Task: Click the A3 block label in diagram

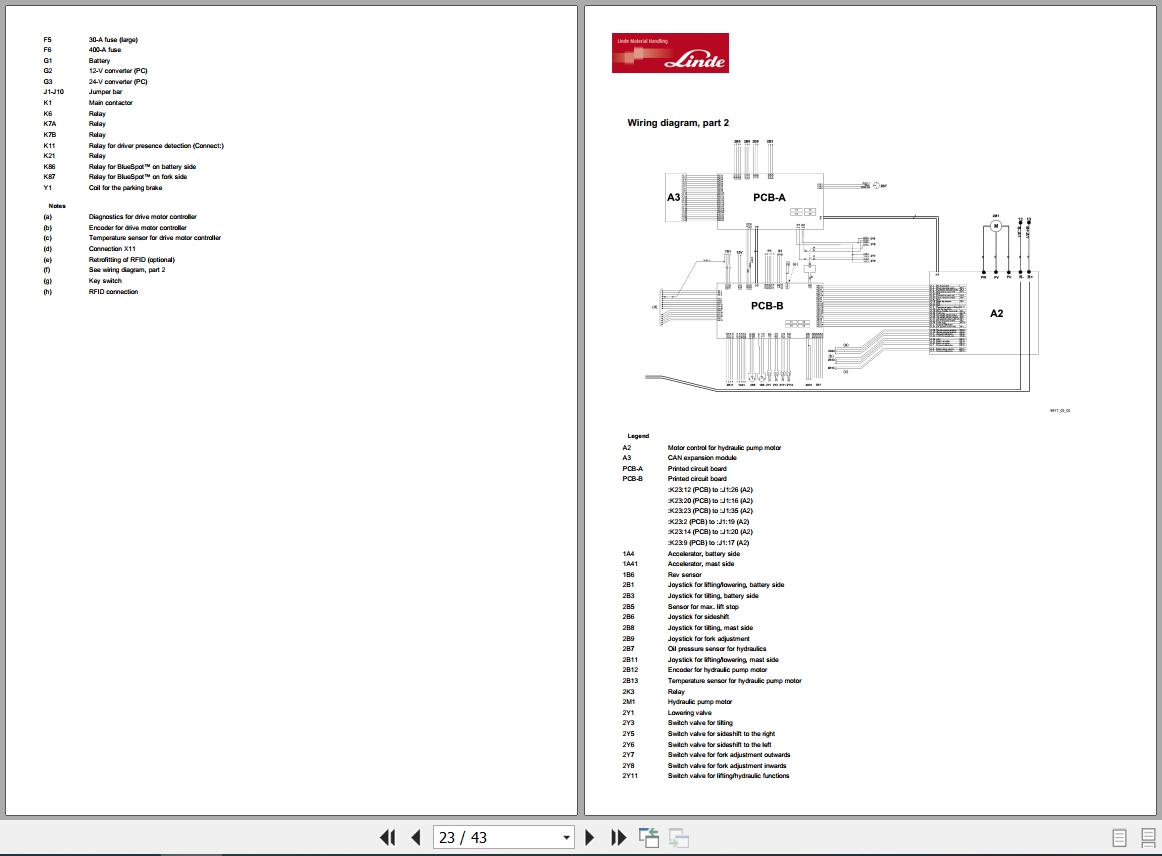Action: 673,197
